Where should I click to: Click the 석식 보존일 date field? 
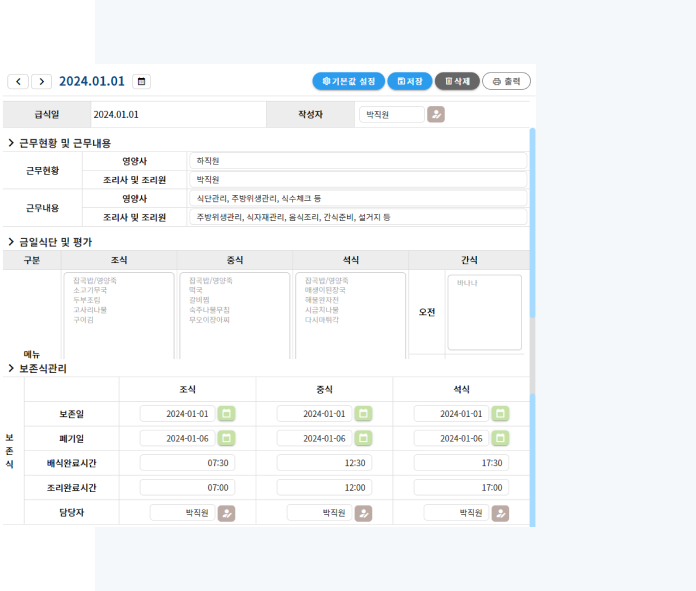(451, 414)
